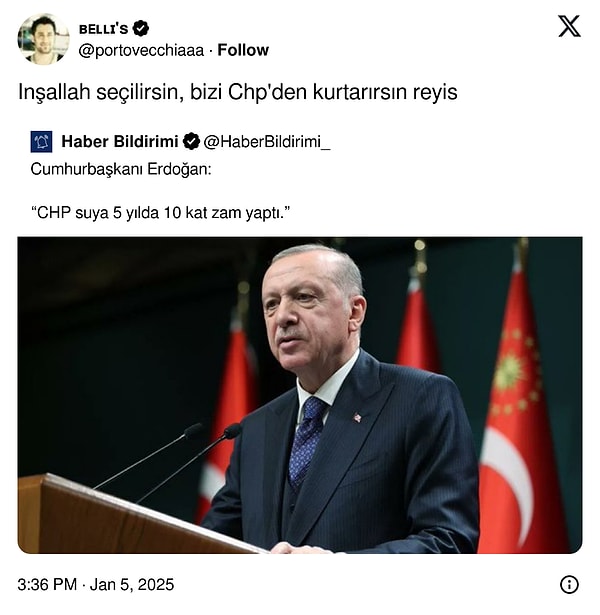Open the BELLI'S round profile picture
600x615 pixels.
pos(43,39)
